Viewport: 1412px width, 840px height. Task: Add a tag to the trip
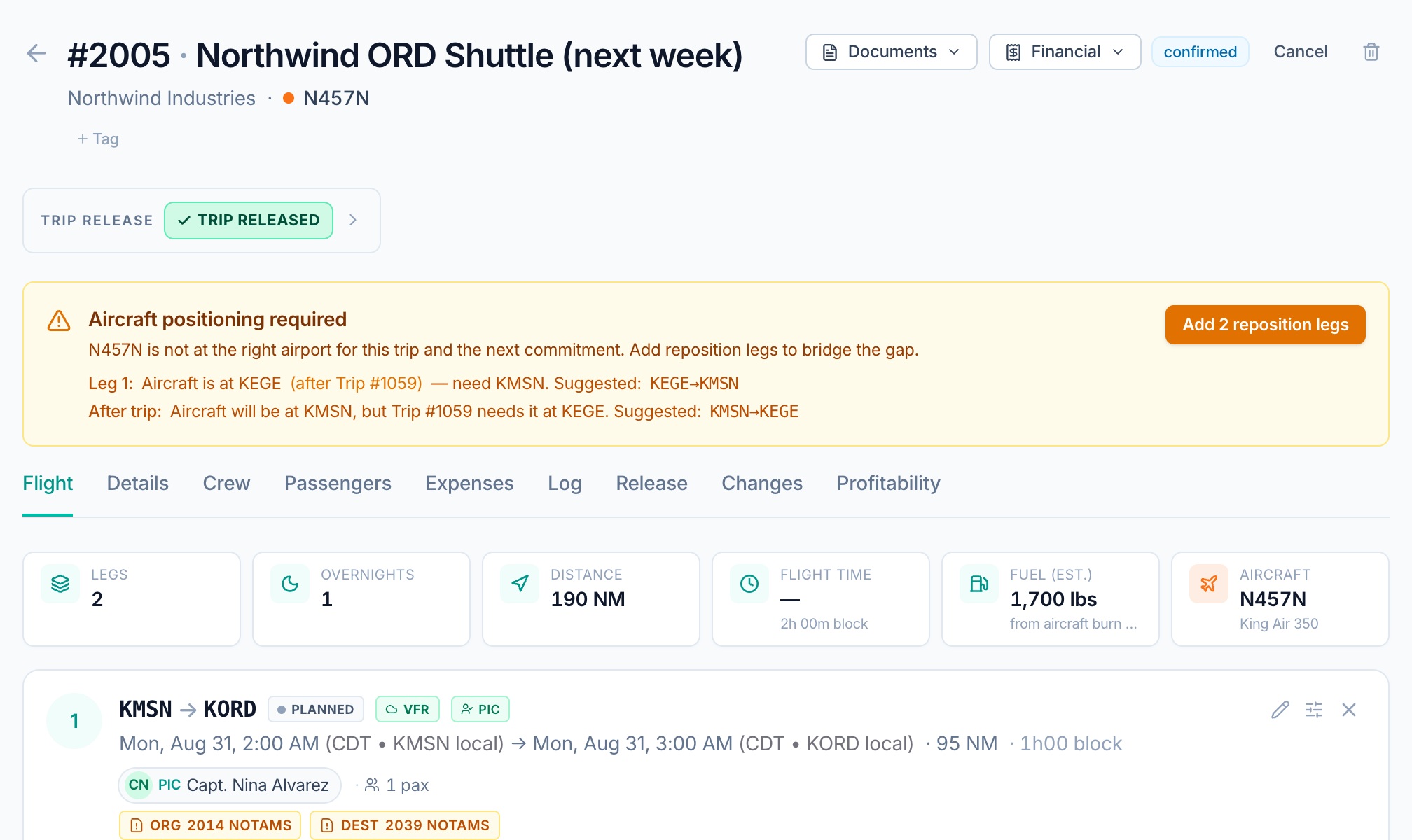[98, 139]
